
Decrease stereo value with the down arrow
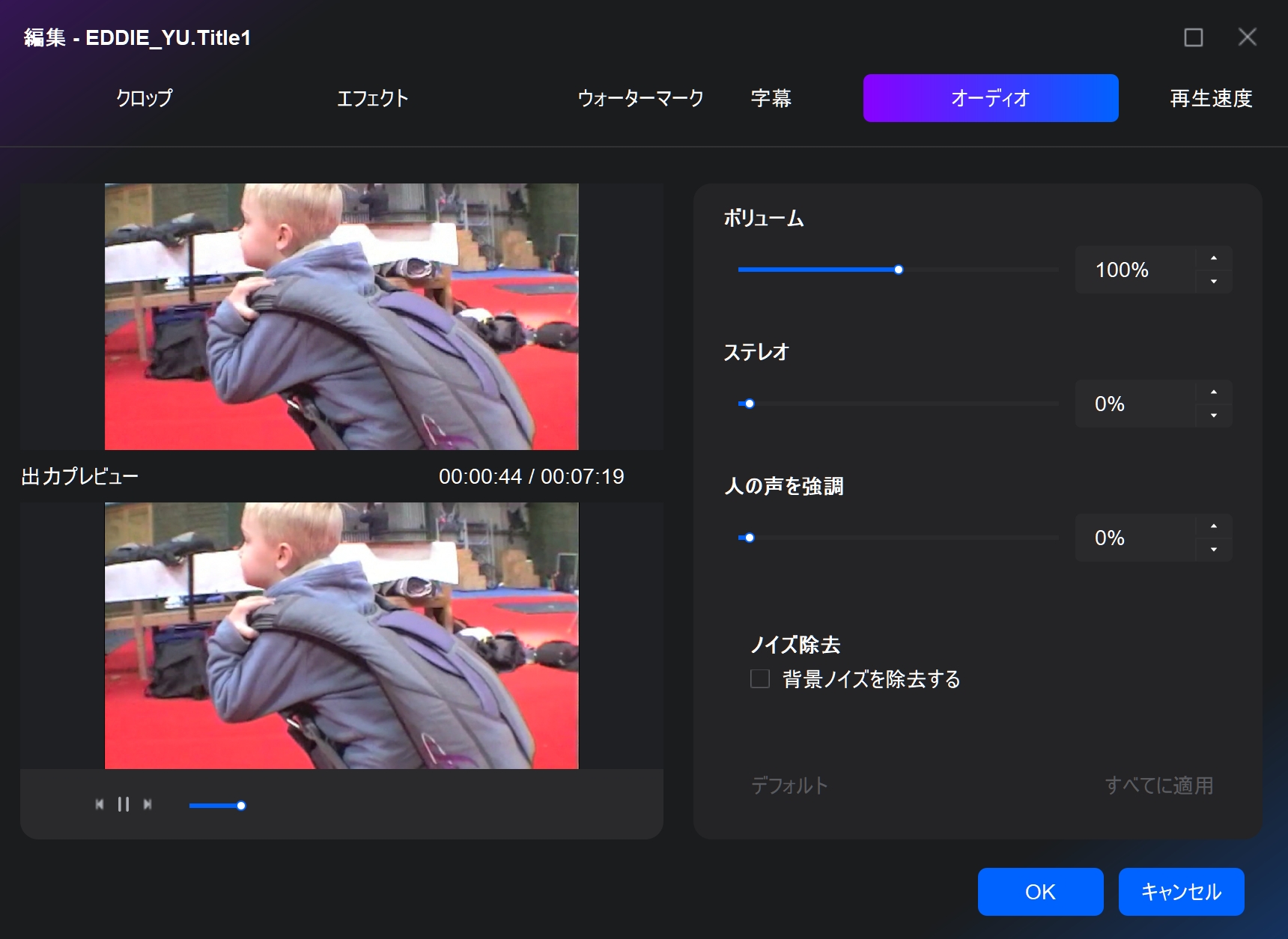pyautogui.click(x=1213, y=416)
